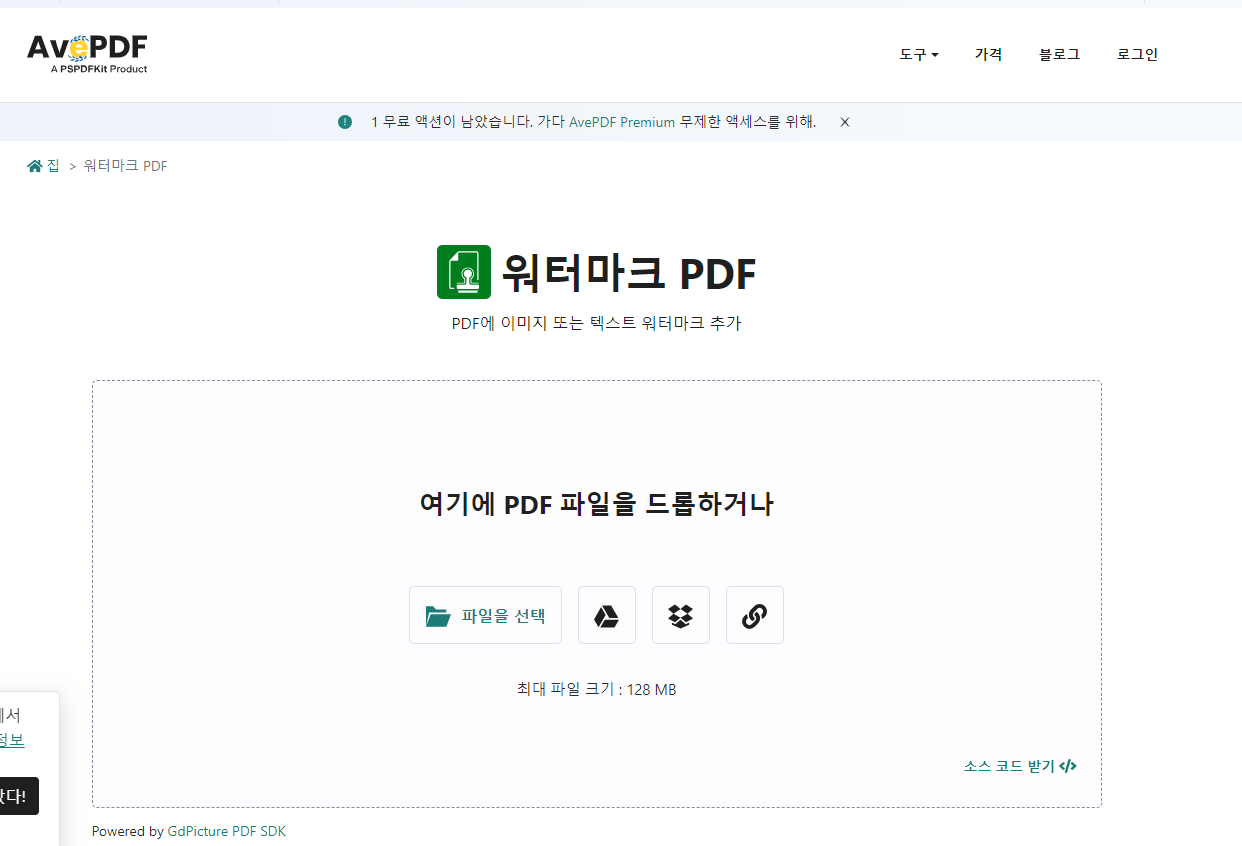
Task: Go to the 가격 page
Action: coord(989,55)
